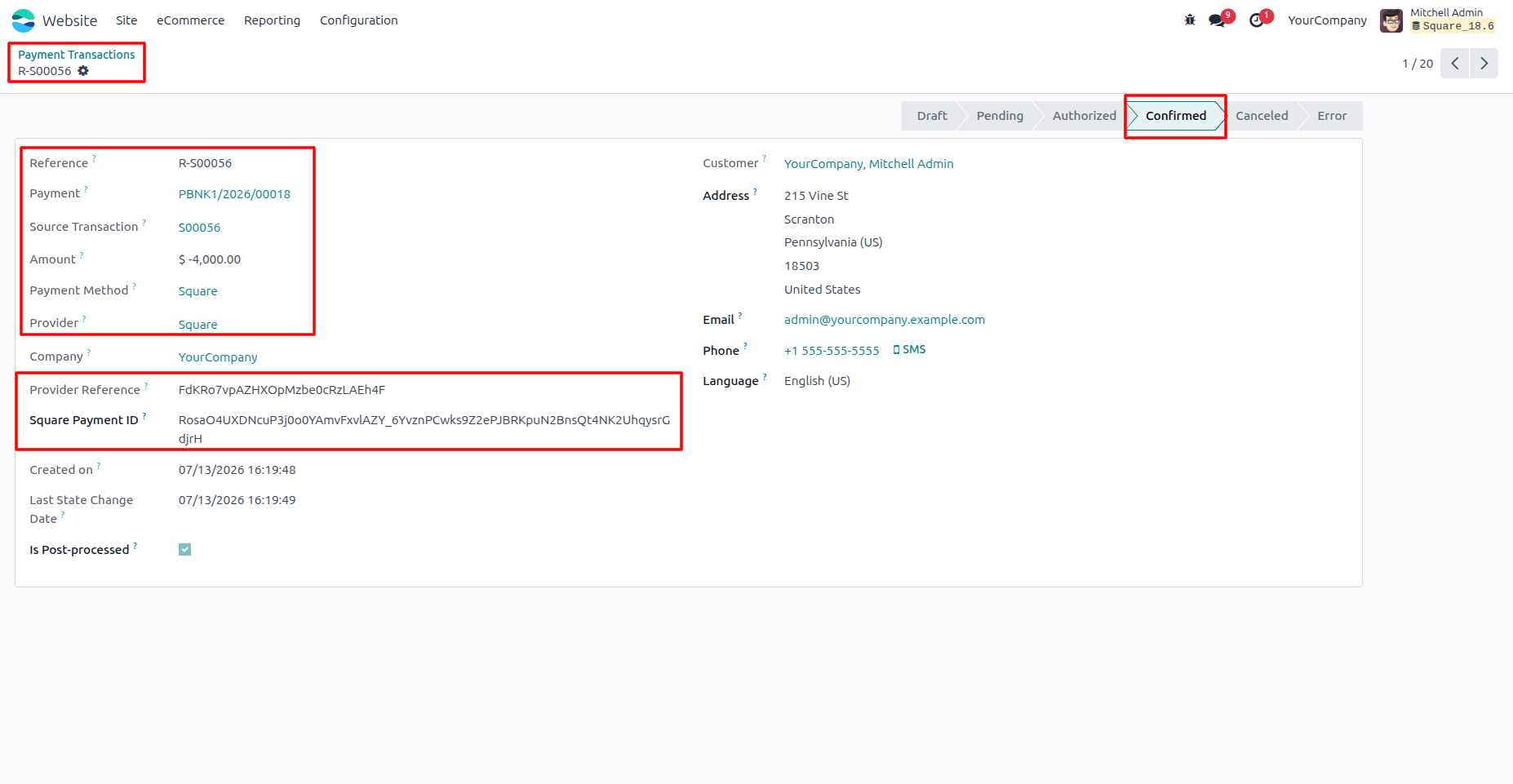Select the amount $ -4,000.00
This screenshot has height=784, width=1513.
[x=210, y=259]
